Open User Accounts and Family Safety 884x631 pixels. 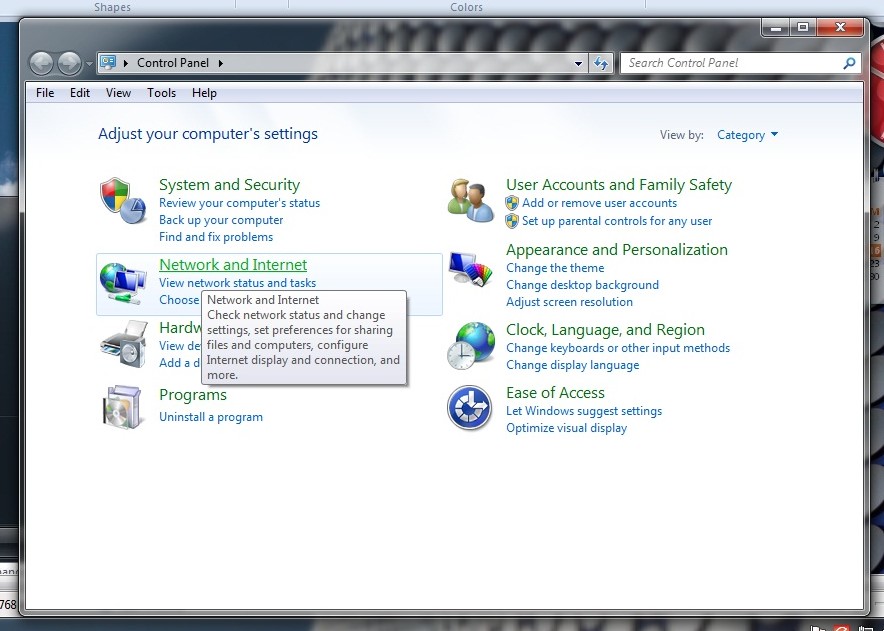619,185
